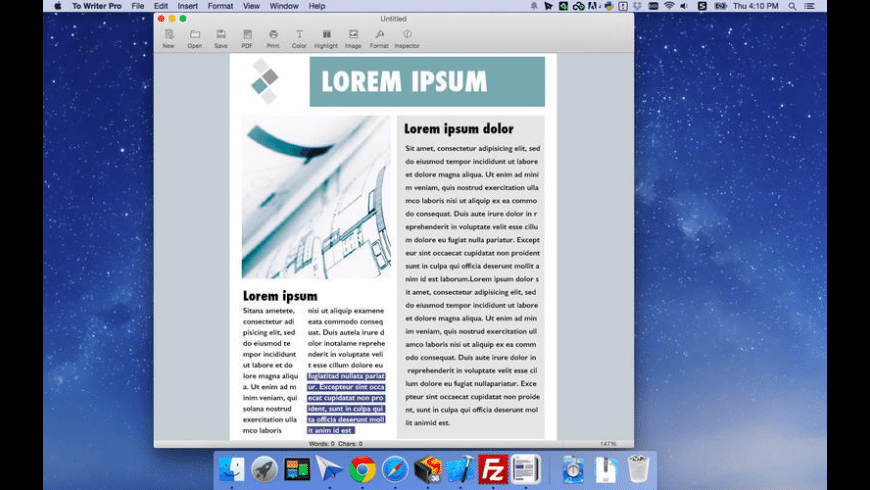Export using the PDF toolbar icon
Screen dimensions: 870x490
[247, 38]
